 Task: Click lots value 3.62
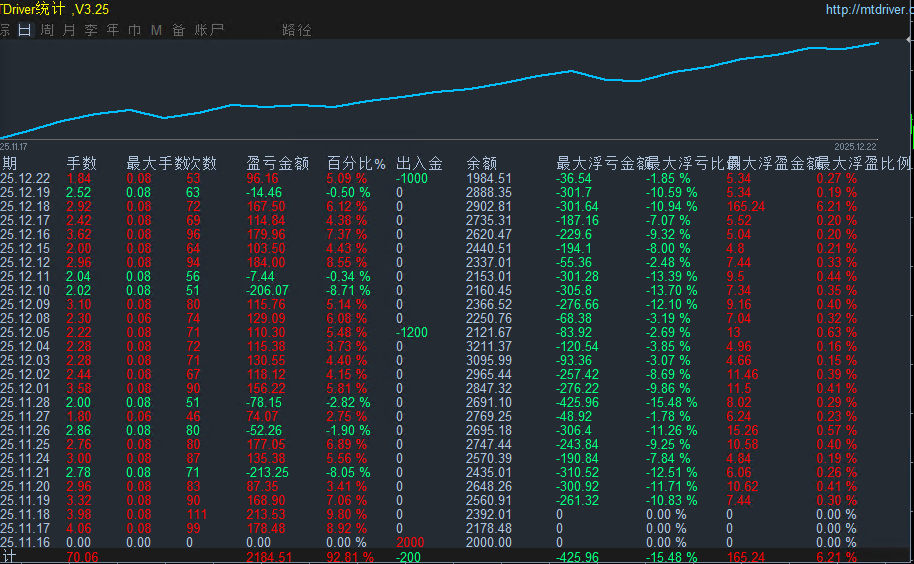79,234
